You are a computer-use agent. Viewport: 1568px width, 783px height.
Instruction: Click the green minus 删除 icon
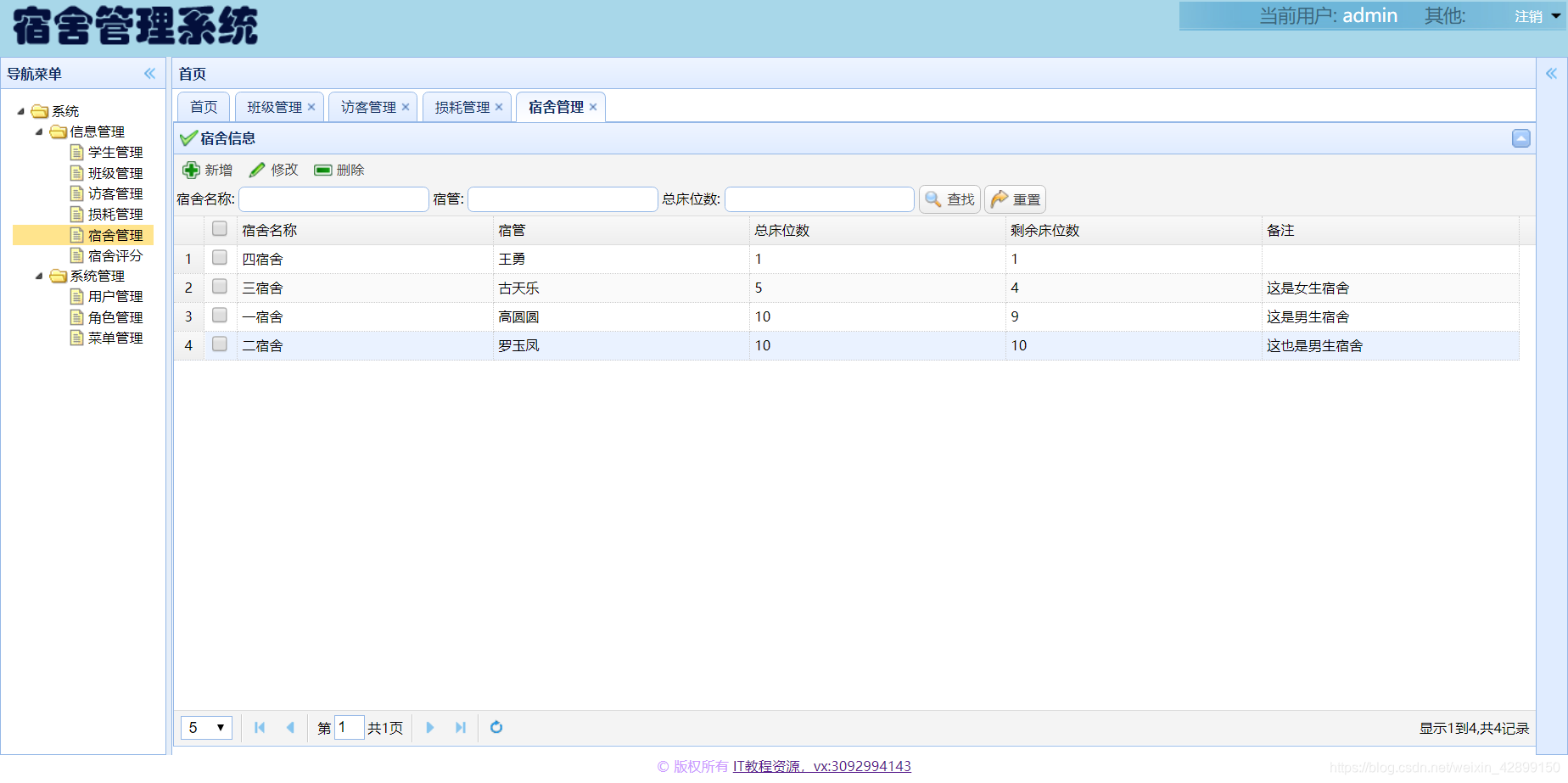[322, 170]
